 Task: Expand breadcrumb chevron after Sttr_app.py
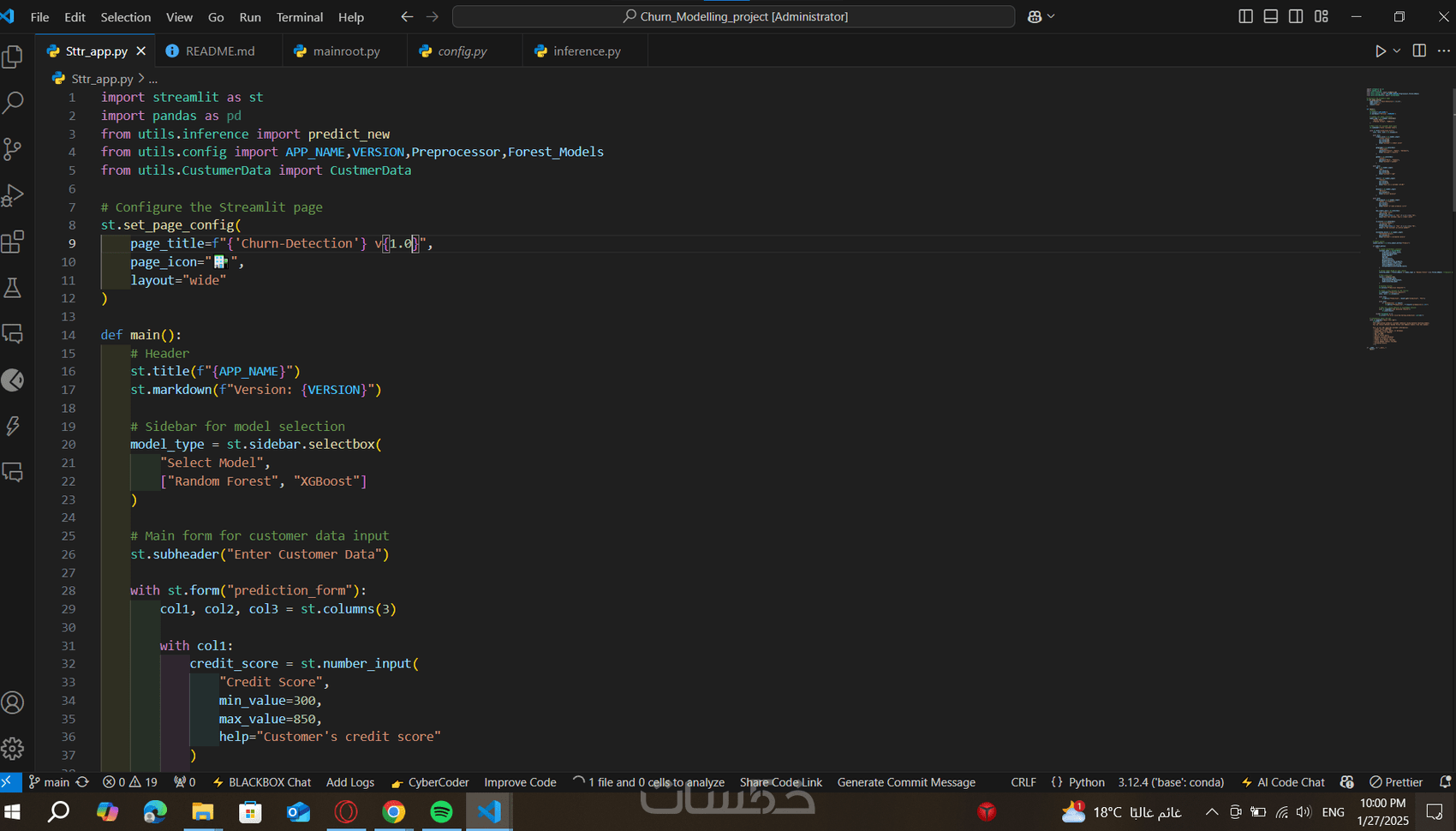pos(141,78)
